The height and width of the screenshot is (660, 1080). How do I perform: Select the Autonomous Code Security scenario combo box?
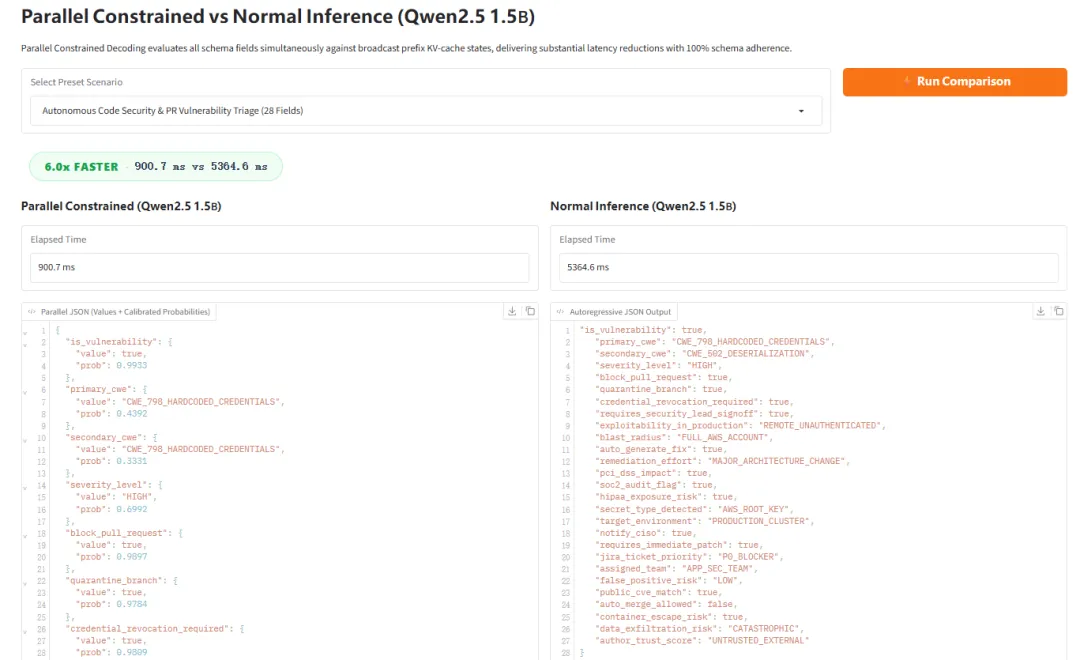coord(426,111)
